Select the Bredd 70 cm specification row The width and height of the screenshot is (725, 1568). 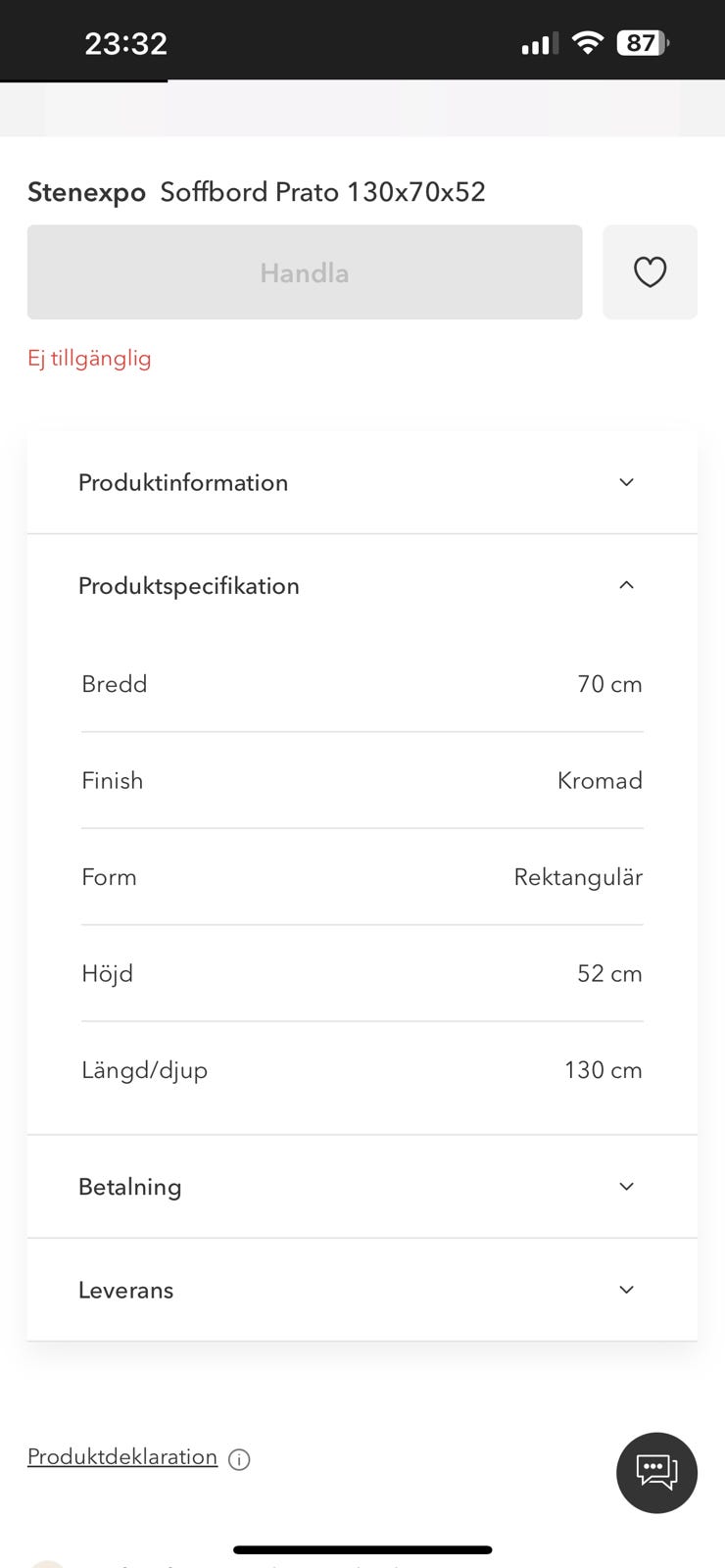tap(362, 684)
